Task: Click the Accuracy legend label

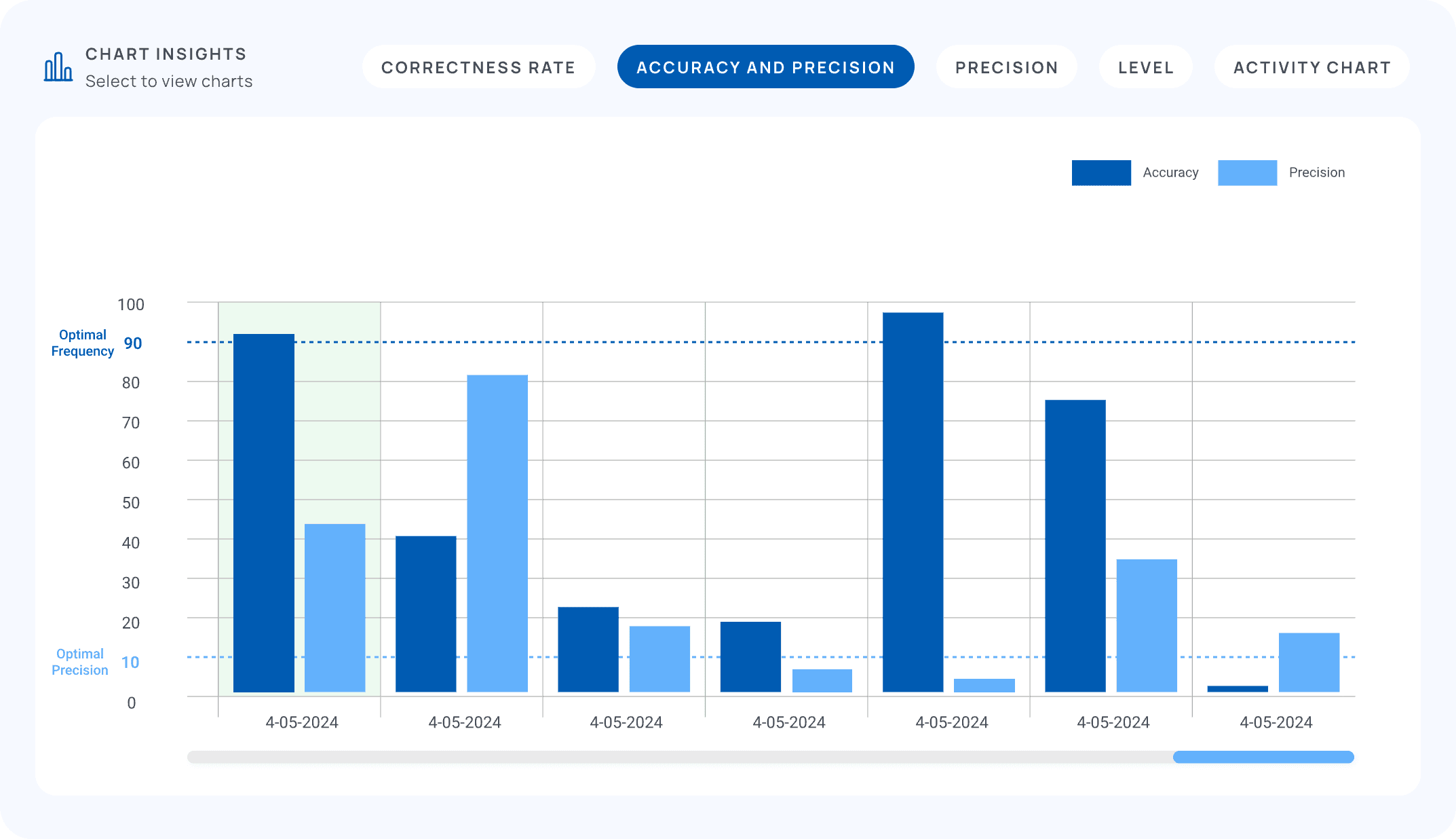Action: 1170,172
